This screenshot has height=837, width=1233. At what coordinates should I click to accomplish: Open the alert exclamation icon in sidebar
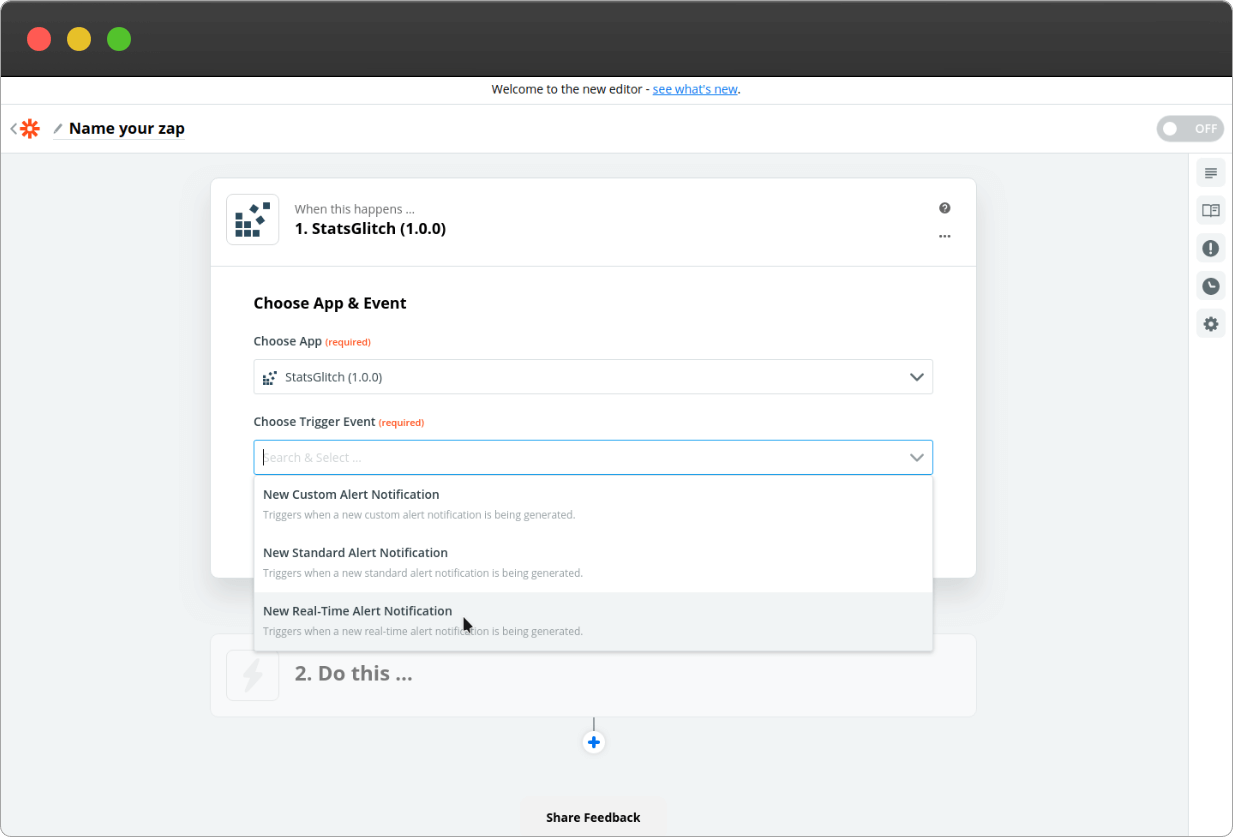click(x=1211, y=248)
